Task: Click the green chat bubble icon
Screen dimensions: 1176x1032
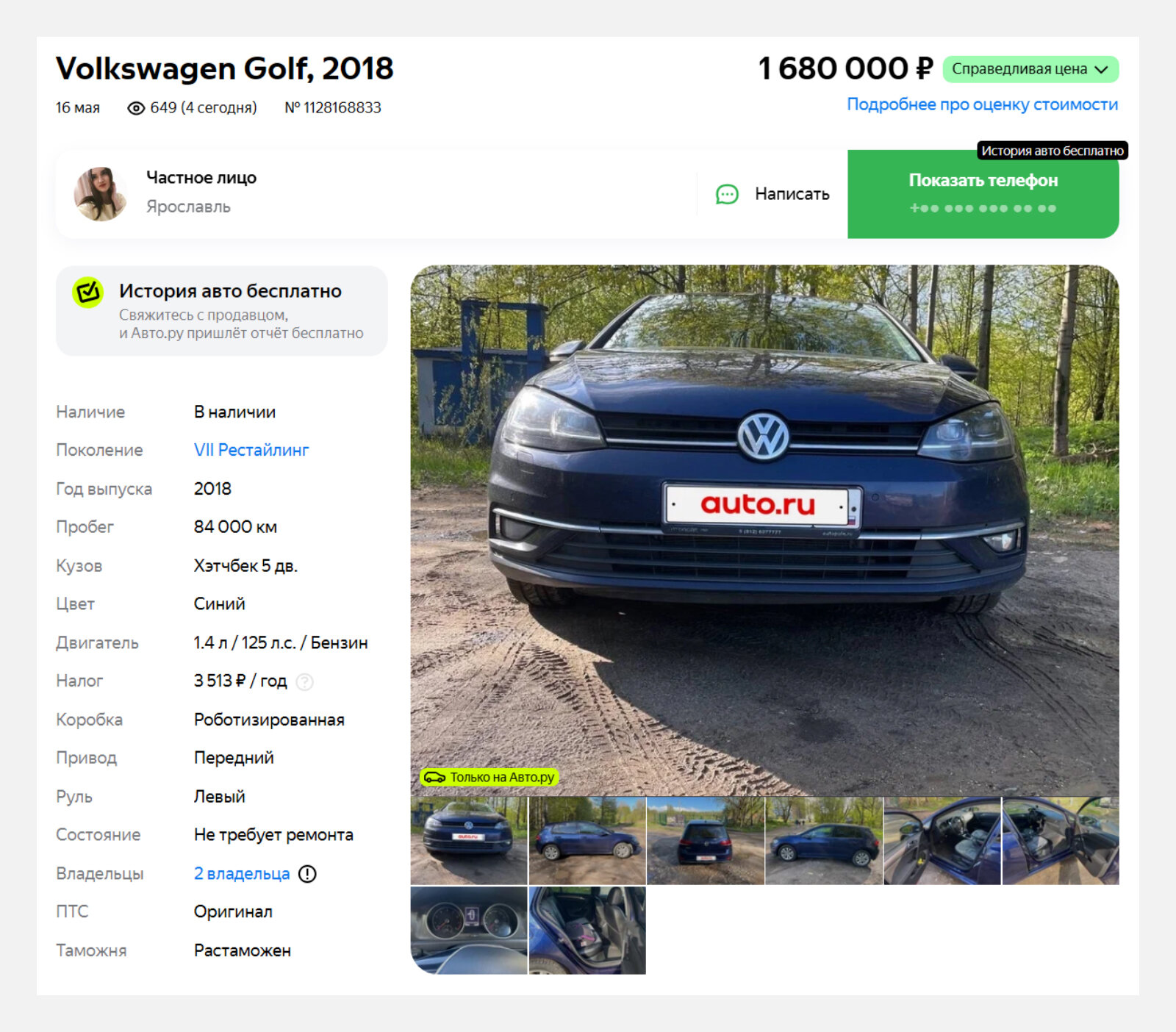Action: pos(727,194)
